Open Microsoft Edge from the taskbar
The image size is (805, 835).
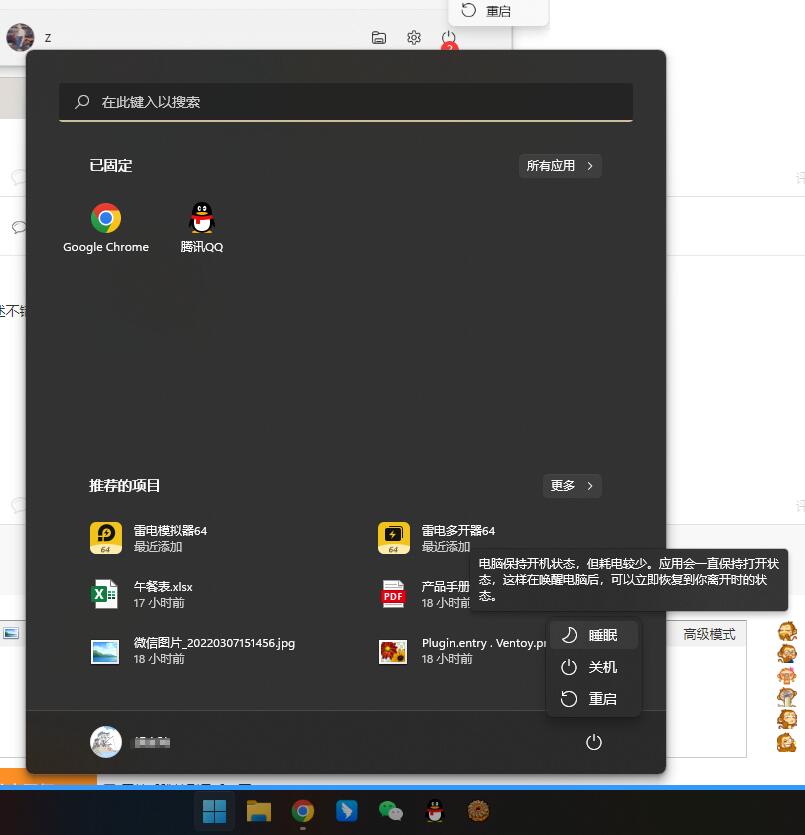click(346, 811)
